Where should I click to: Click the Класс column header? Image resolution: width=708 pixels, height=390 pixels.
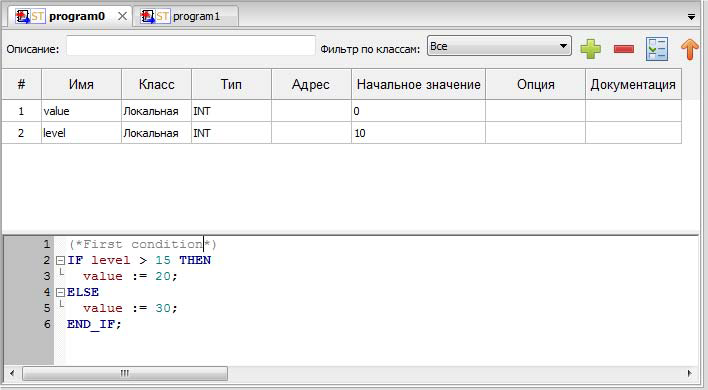coord(156,84)
